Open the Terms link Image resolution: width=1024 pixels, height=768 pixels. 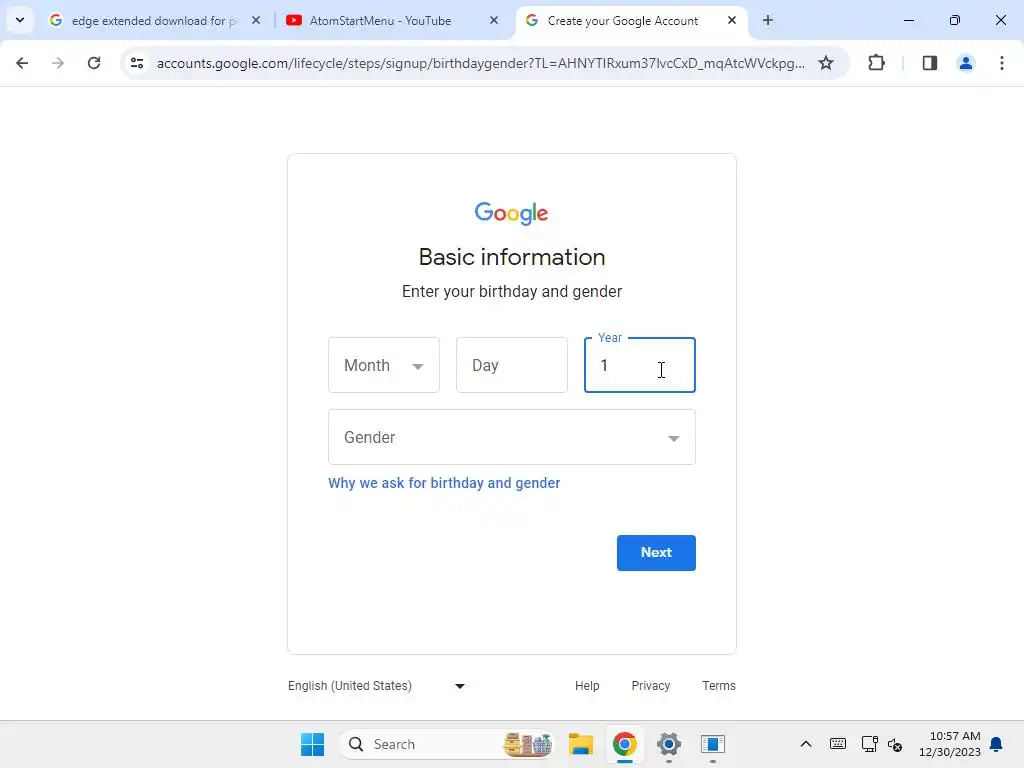[719, 686]
